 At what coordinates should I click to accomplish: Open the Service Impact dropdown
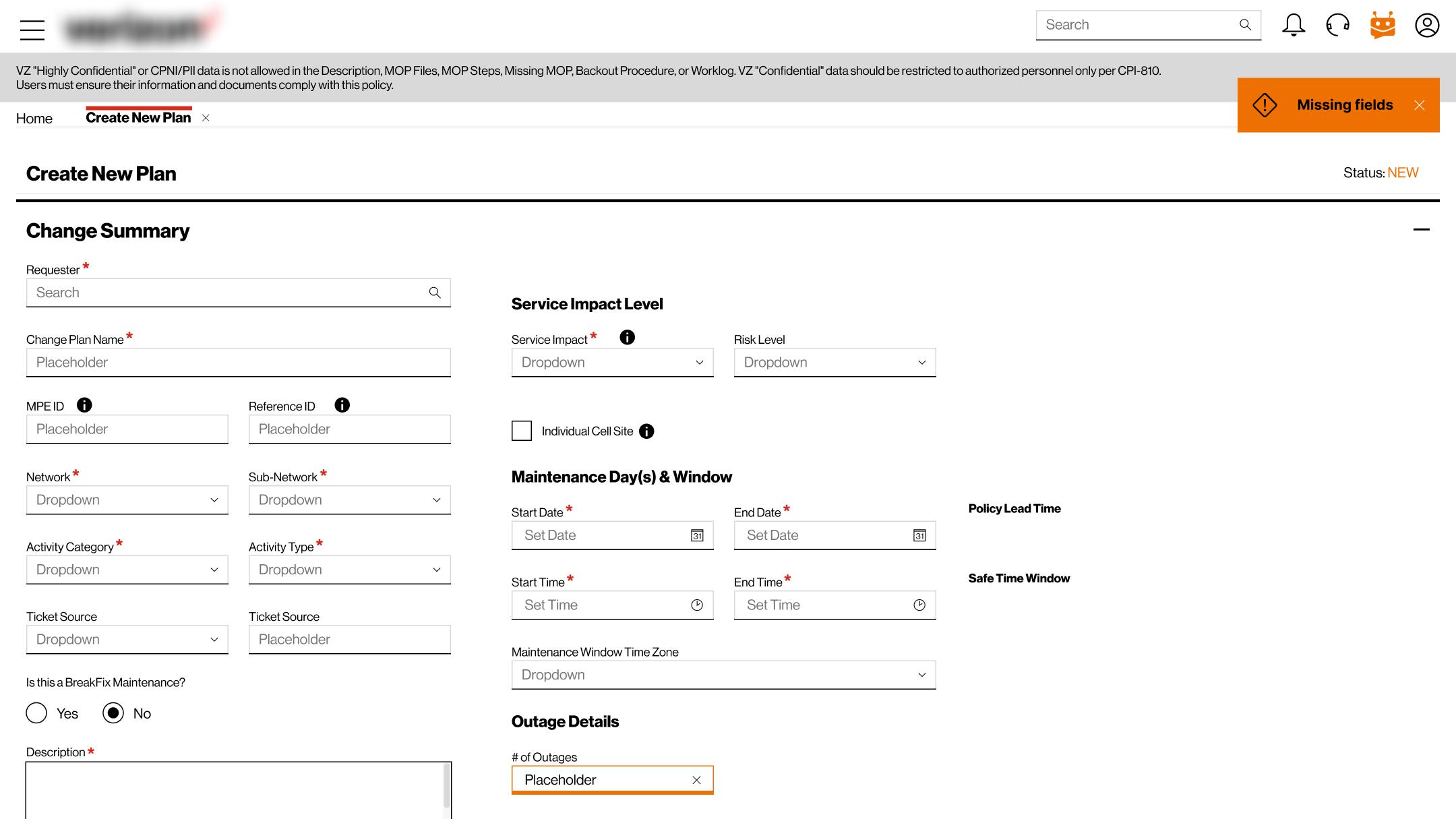coord(613,363)
